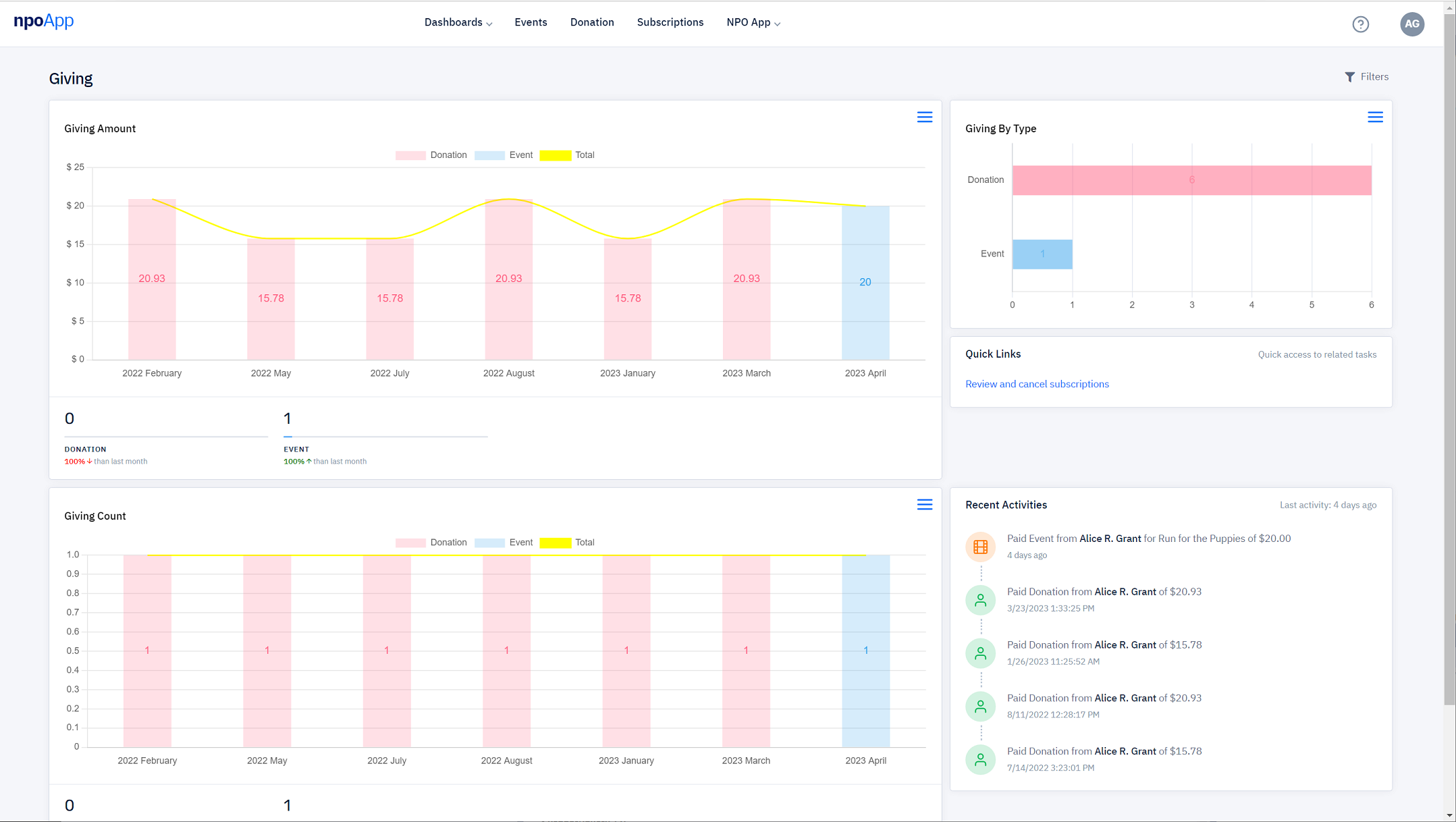Click the green person icon for the 8/11/2022 donation
The width and height of the screenshot is (1456, 822).
coord(980,707)
